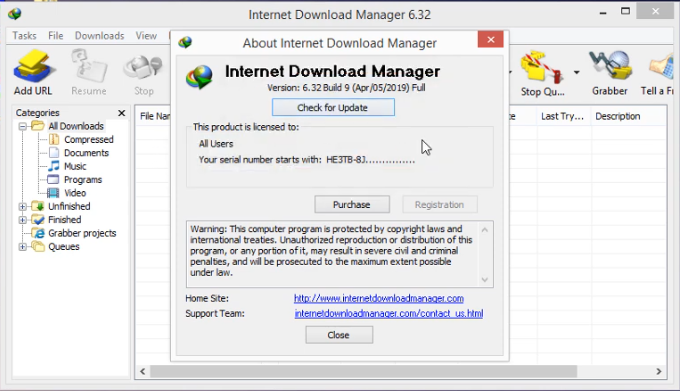Click the horizontal scrollbar left arrow
This screenshot has width=680, height=391.
(x=143, y=371)
